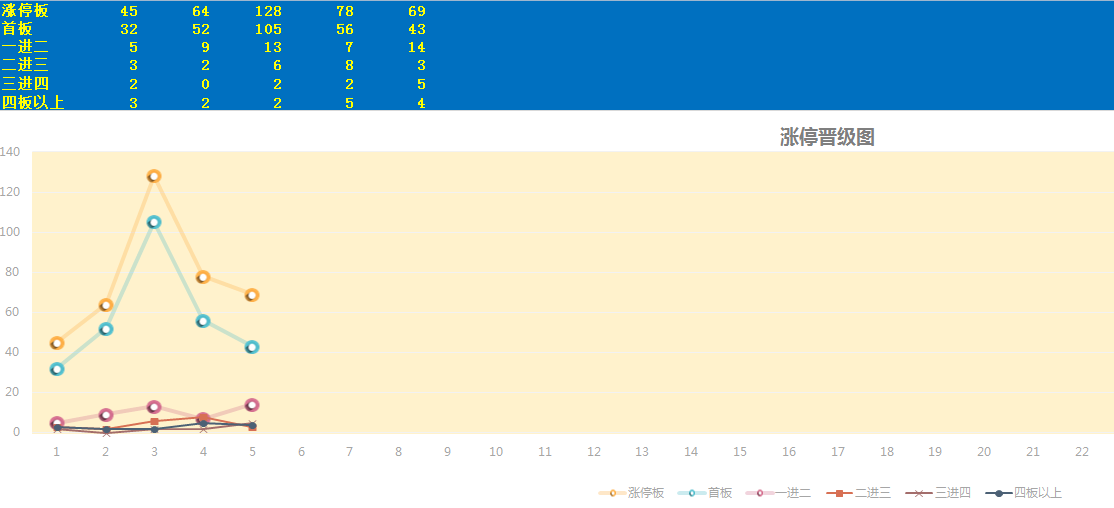Click the cell with value 78
The width and height of the screenshot is (1114, 508).
point(345,11)
